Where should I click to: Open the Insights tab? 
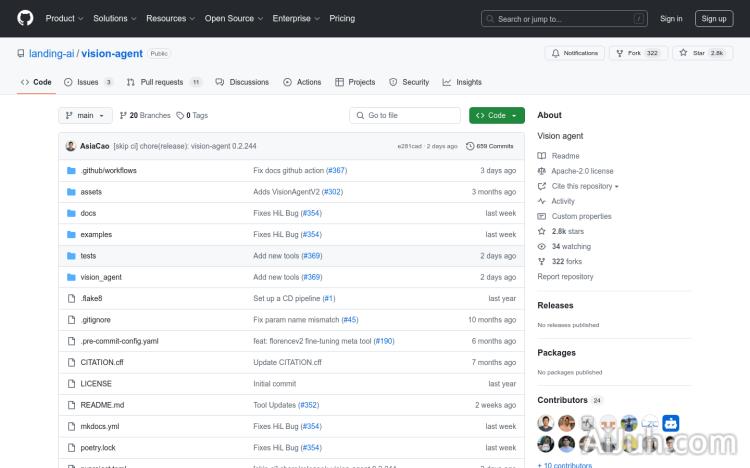[x=462, y=82]
